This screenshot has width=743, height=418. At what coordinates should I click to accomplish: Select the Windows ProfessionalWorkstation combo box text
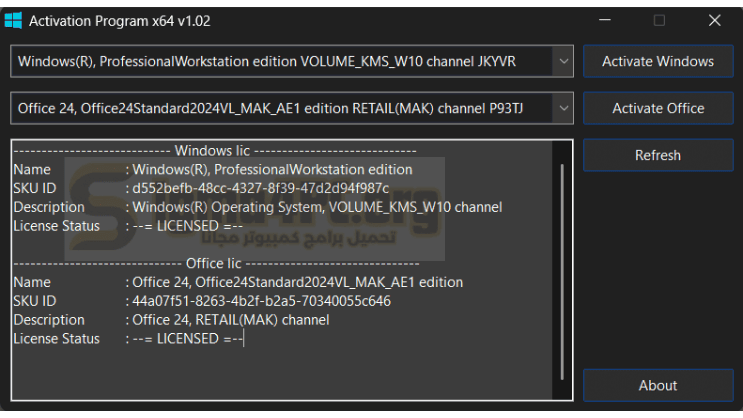click(x=267, y=62)
